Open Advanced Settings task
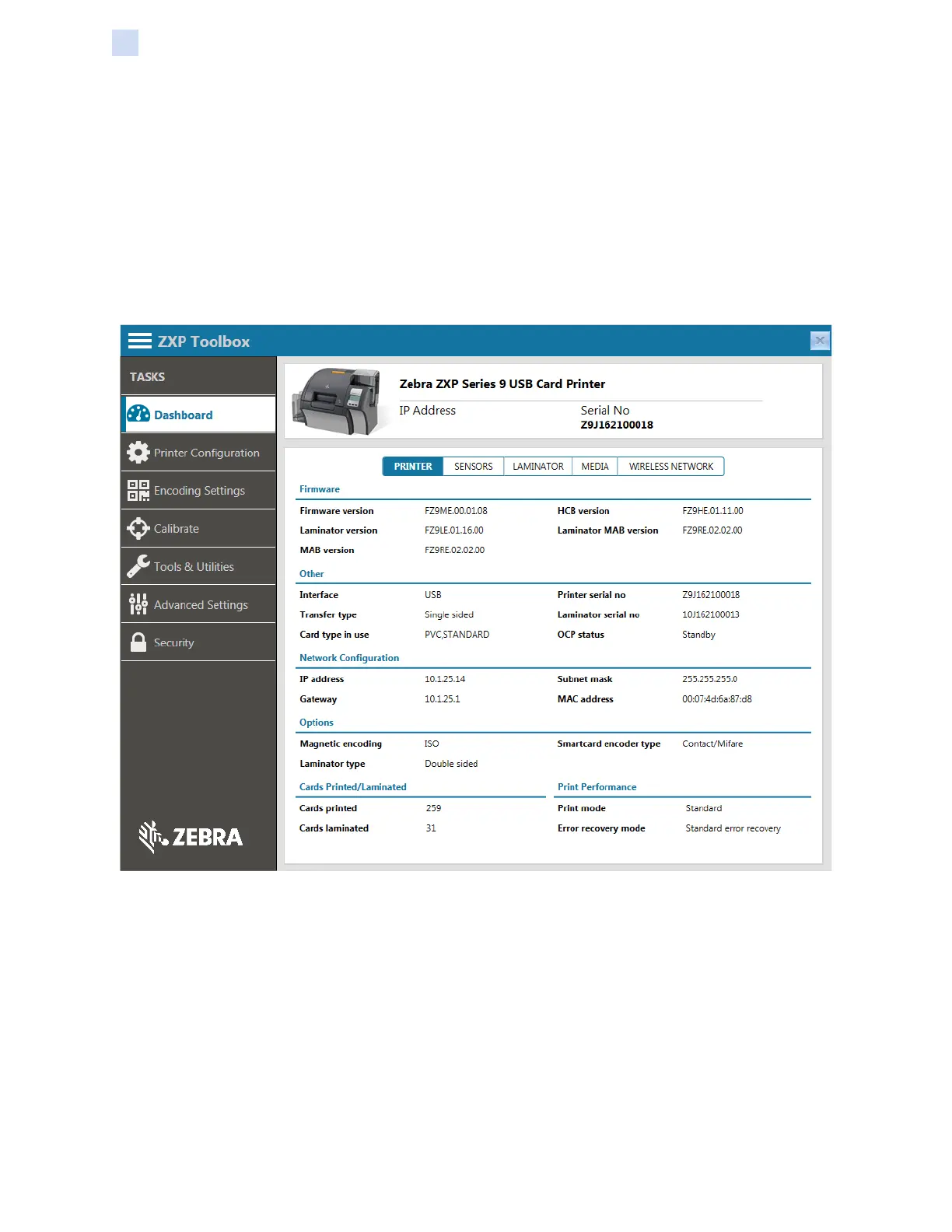This screenshot has width=952, height=1232. point(199,604)
